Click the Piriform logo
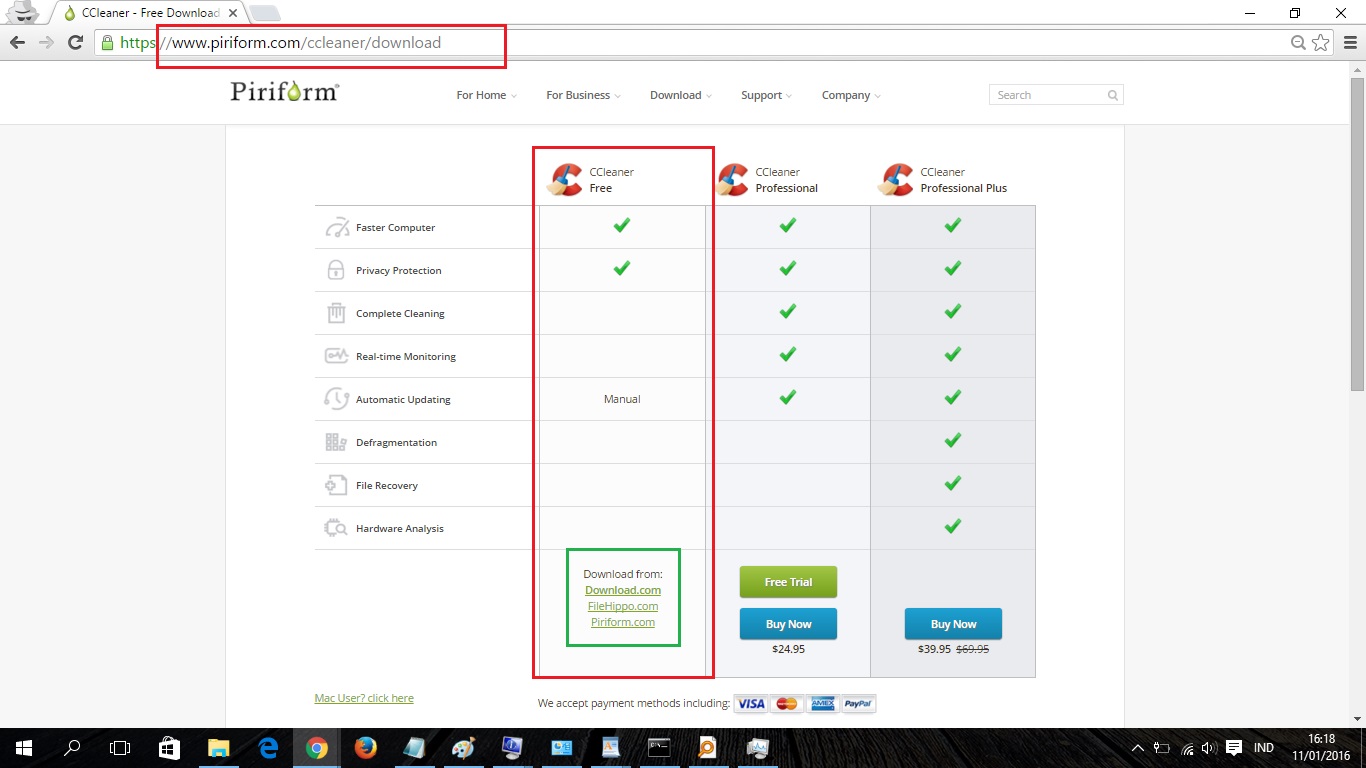The height and width of the screenshot is (768, 1366). click(285, 92)
